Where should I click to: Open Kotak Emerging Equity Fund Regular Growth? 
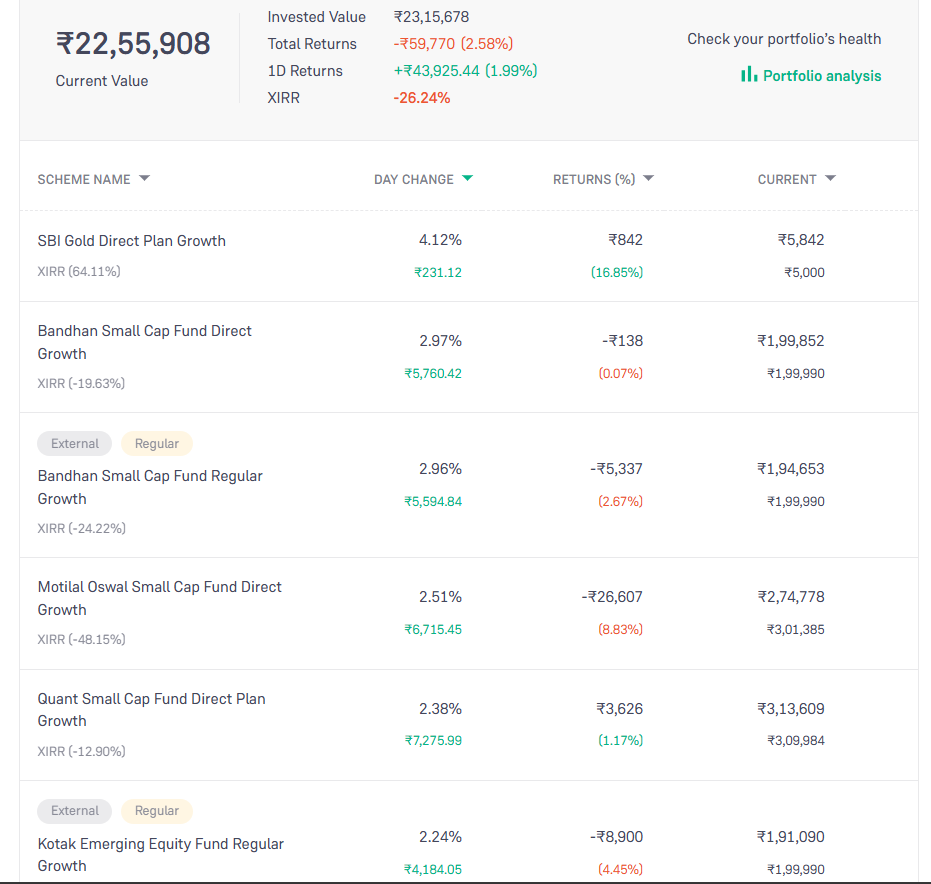click(160, 854)
